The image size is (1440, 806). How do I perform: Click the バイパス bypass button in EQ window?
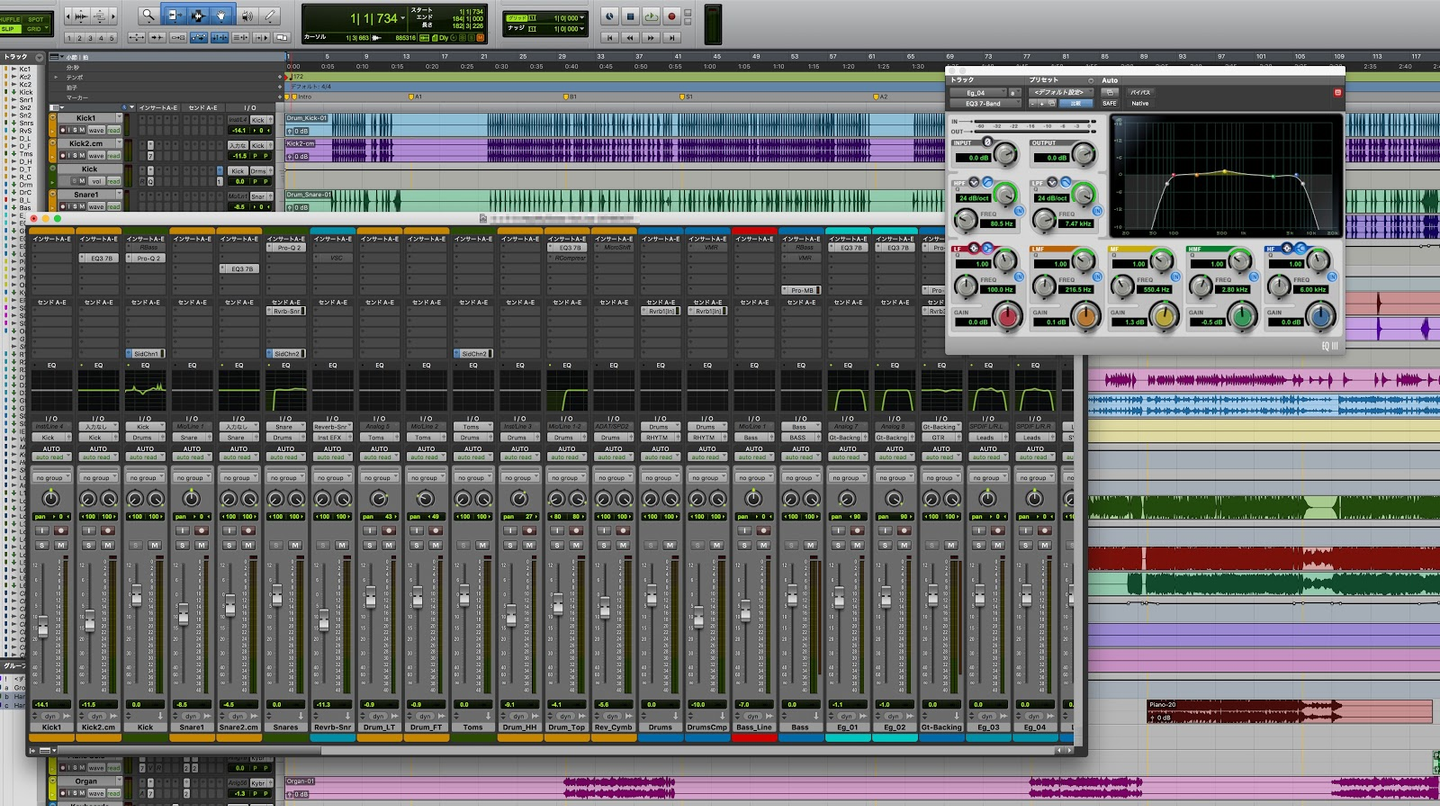1140,92
